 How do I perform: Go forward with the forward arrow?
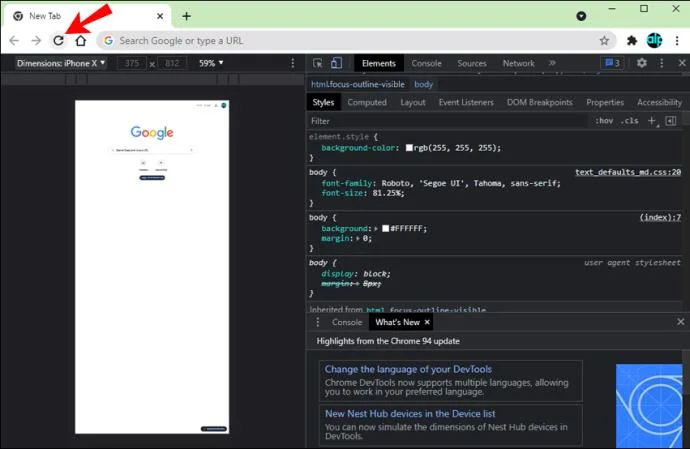[x=36, y=40]
